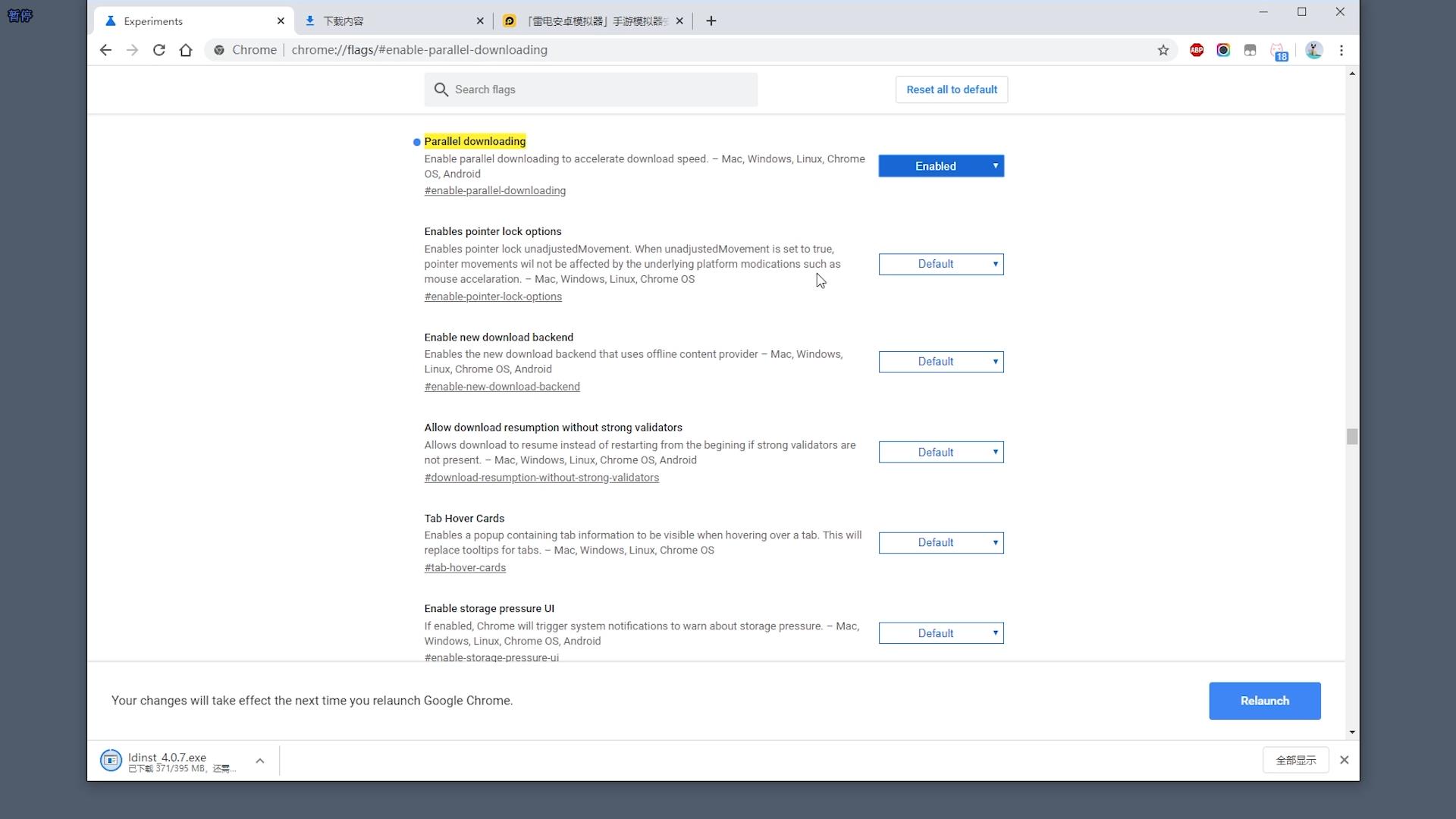Open the ABP adblock extension icon
This screenshot has width=1456, height=819.
click(1197, 50)
